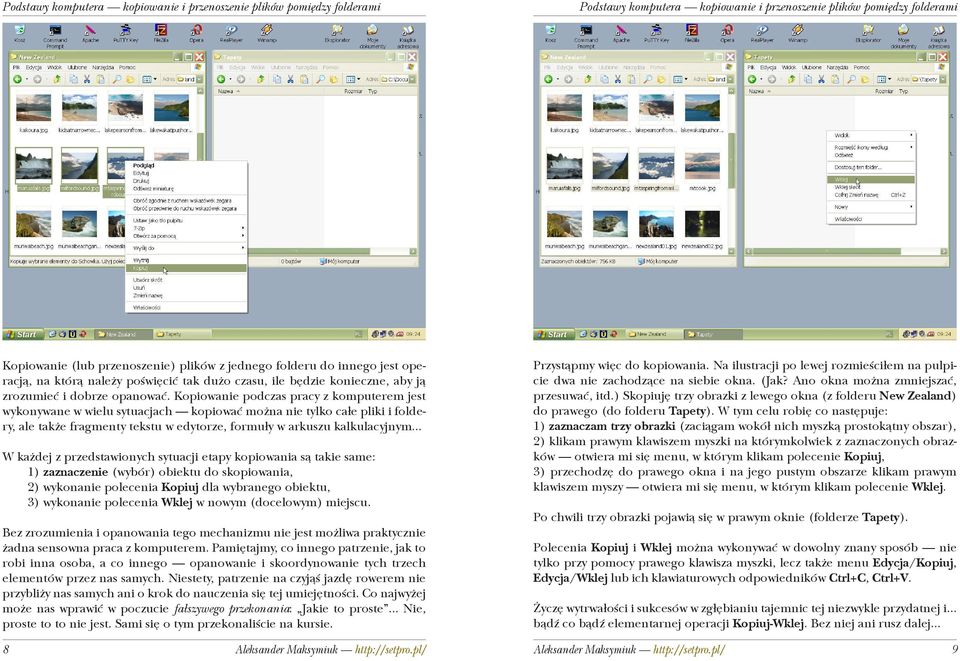
Task: Page 8 screenshot: open PuTTY Key desktop icon
Action: [x=126, y=34]
